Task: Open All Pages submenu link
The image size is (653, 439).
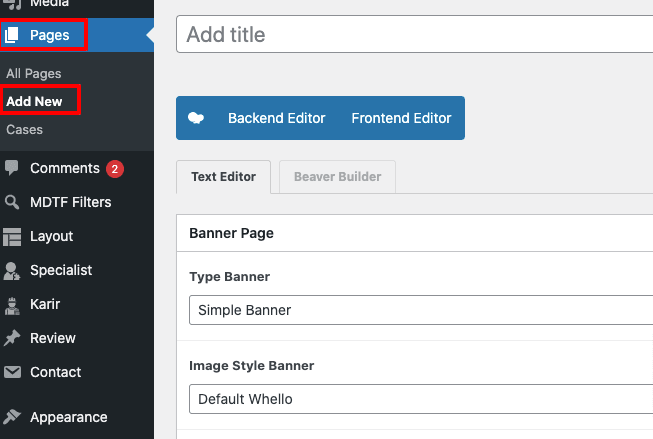Action: coord(34,74)
